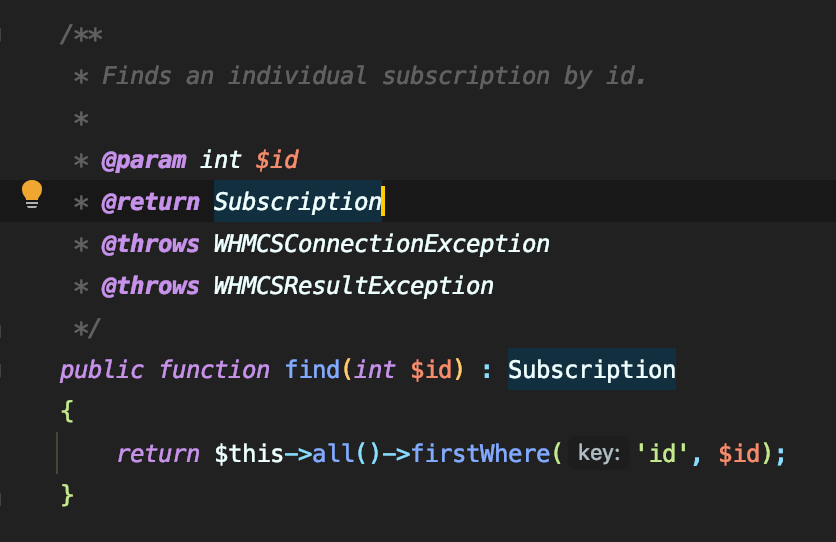Click the WHMCSResultException class name
Image resolution: width=836 pixels, height=542 pixels.
[353, 286]
